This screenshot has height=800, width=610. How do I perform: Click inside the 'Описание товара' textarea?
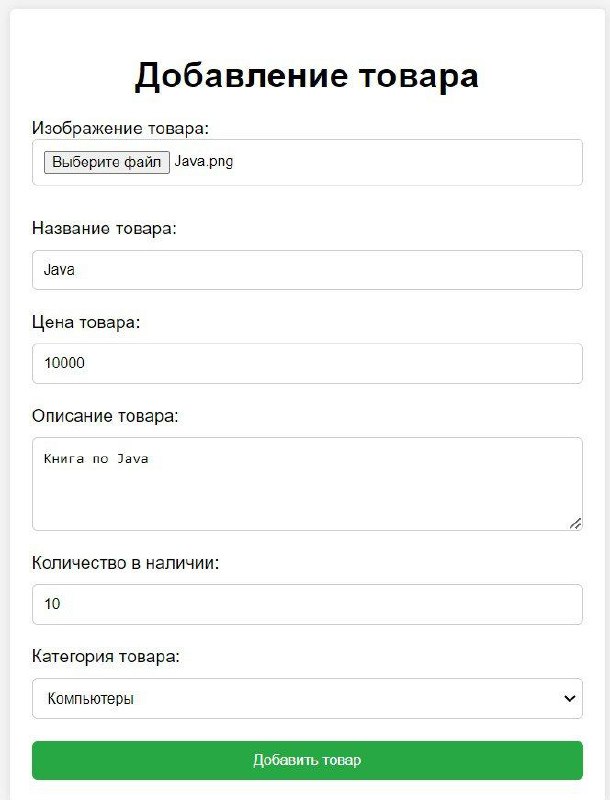pyautogui.click(x=307, y=484)
